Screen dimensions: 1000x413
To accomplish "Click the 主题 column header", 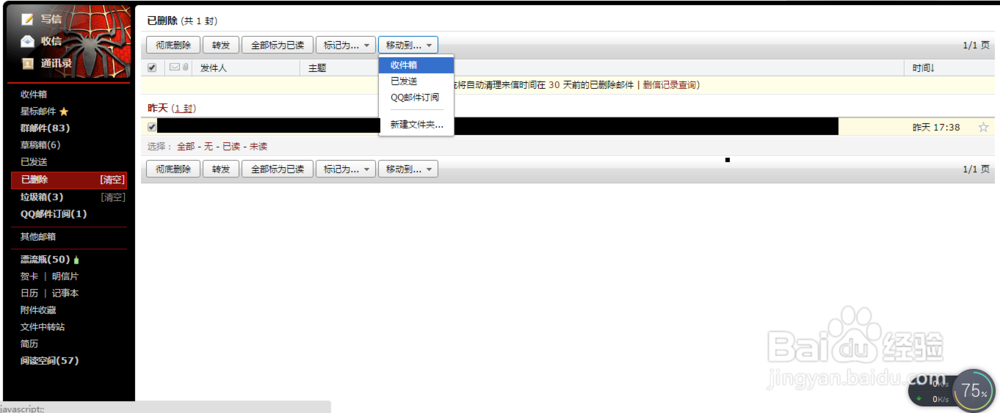I will [x=317, y=68].
